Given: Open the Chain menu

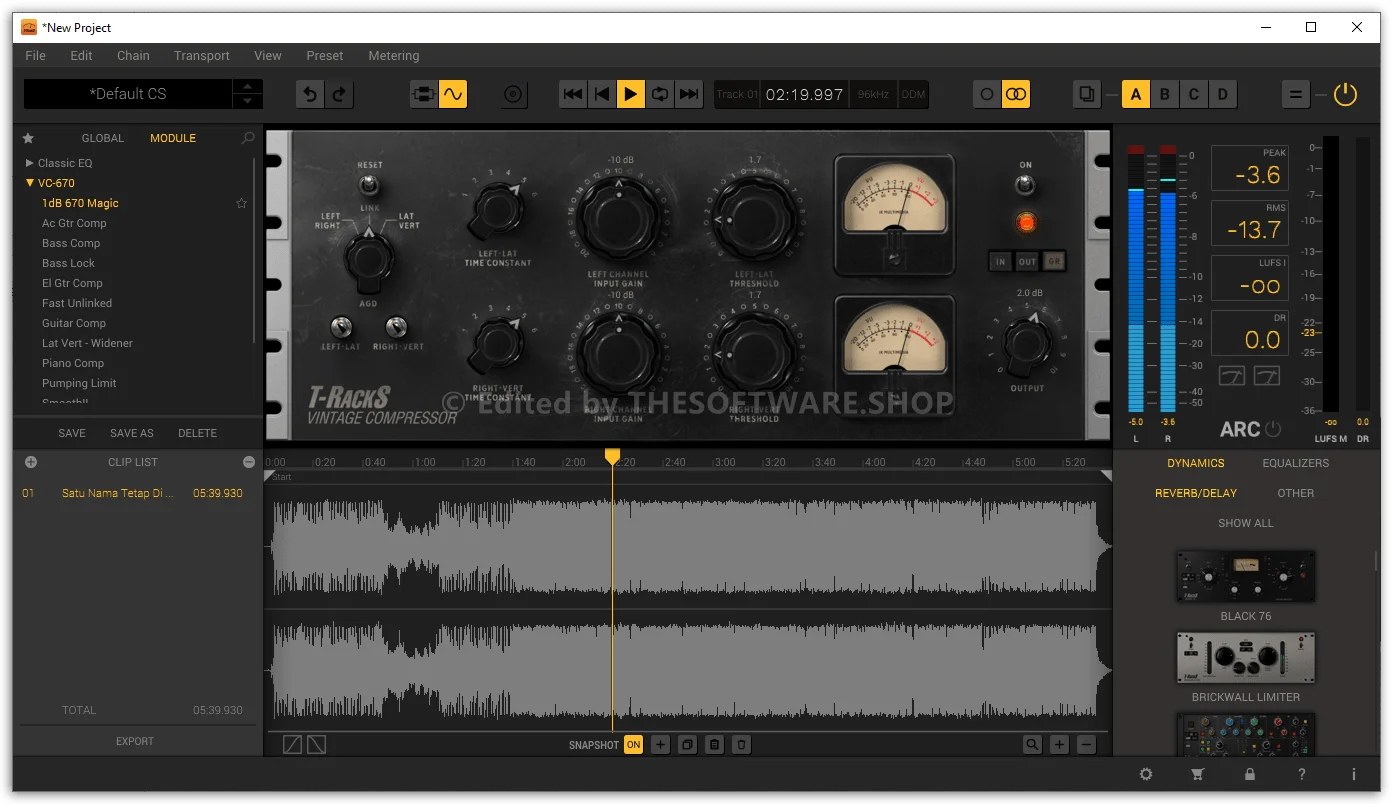Looking at the screenshot, I should pyautogui.click(x=133, y=56).
